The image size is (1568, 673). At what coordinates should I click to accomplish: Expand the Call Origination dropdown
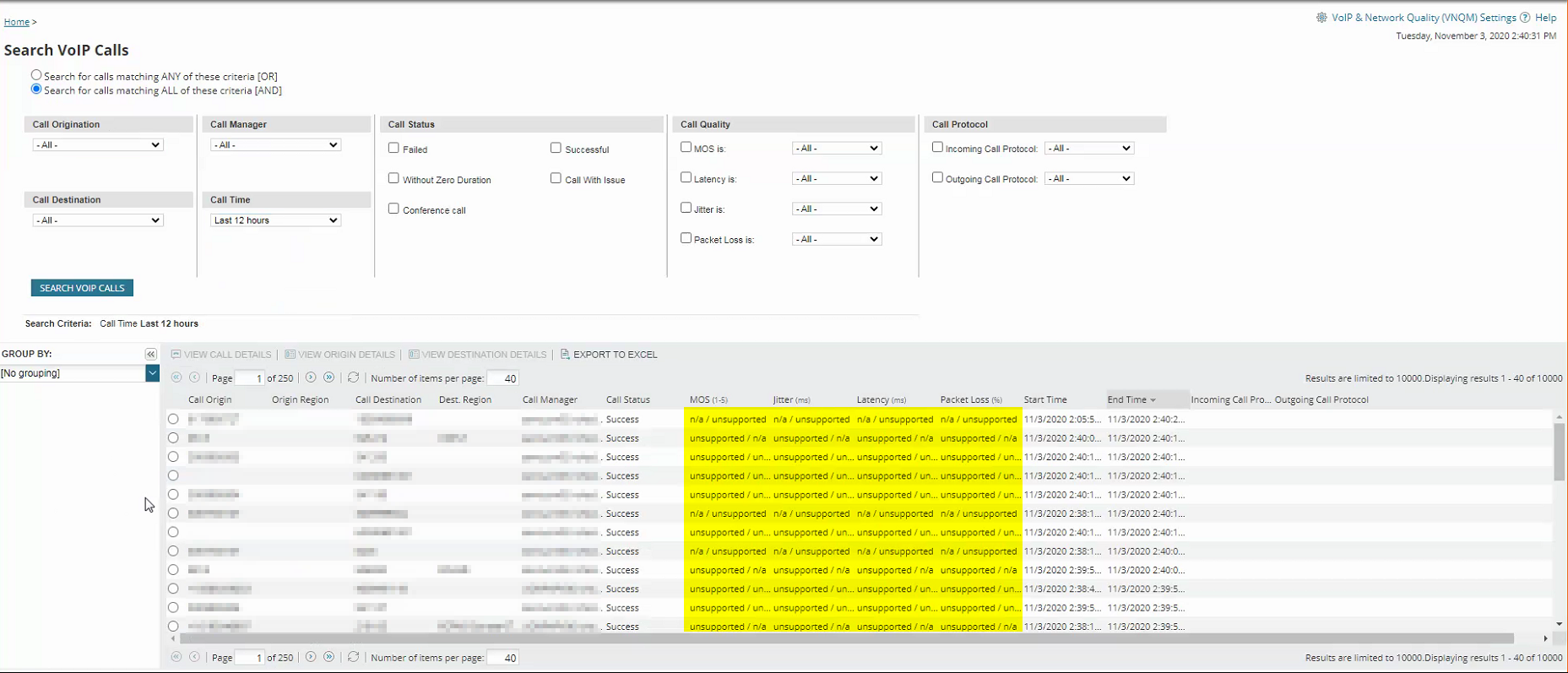pyautogui.click(x=98, y=145)
